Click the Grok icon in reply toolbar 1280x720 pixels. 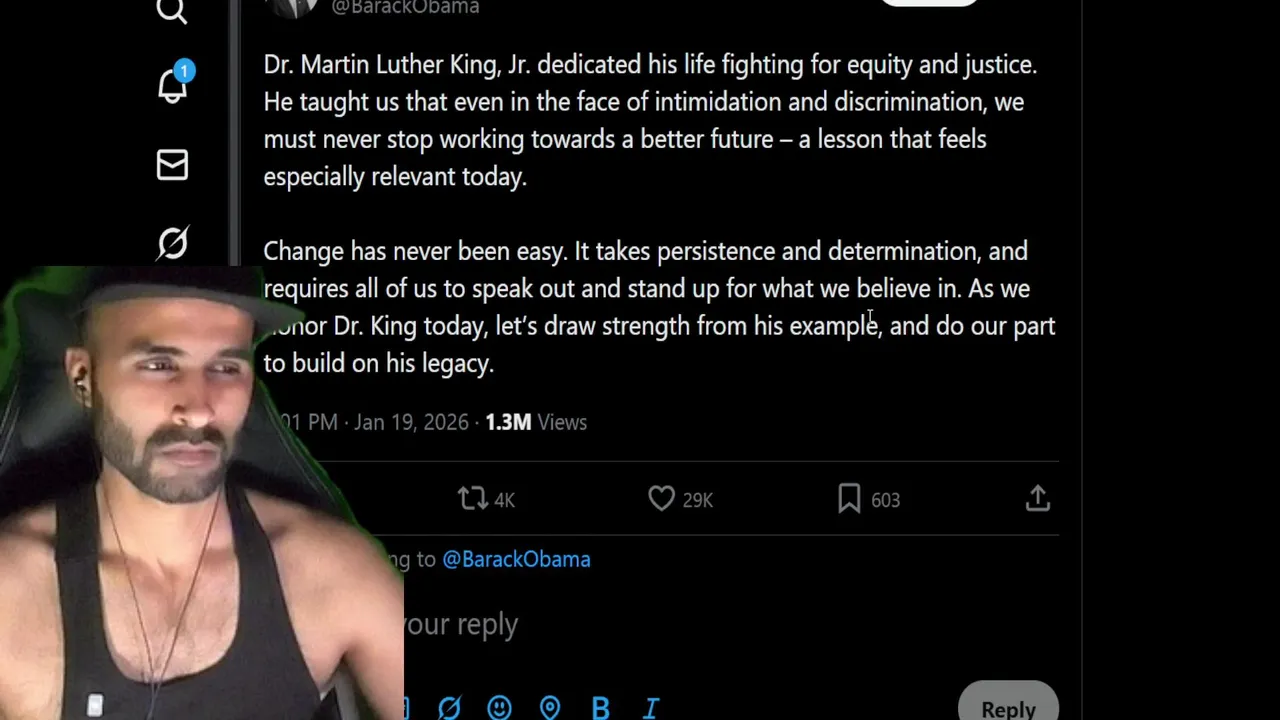(449, 708)
